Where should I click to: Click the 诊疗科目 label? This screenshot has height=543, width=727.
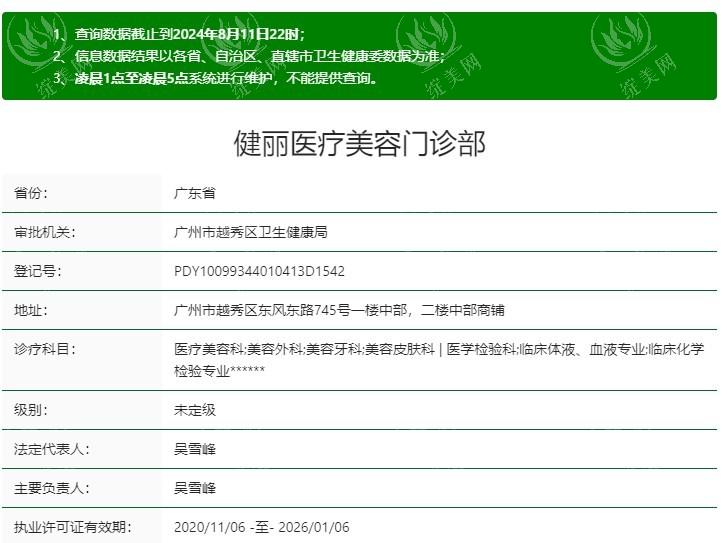(x=45, y=349)
